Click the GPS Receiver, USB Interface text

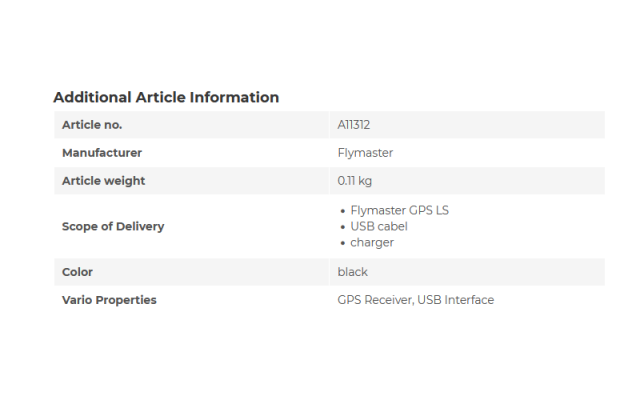pyautogui.click(x=416, y=300)
